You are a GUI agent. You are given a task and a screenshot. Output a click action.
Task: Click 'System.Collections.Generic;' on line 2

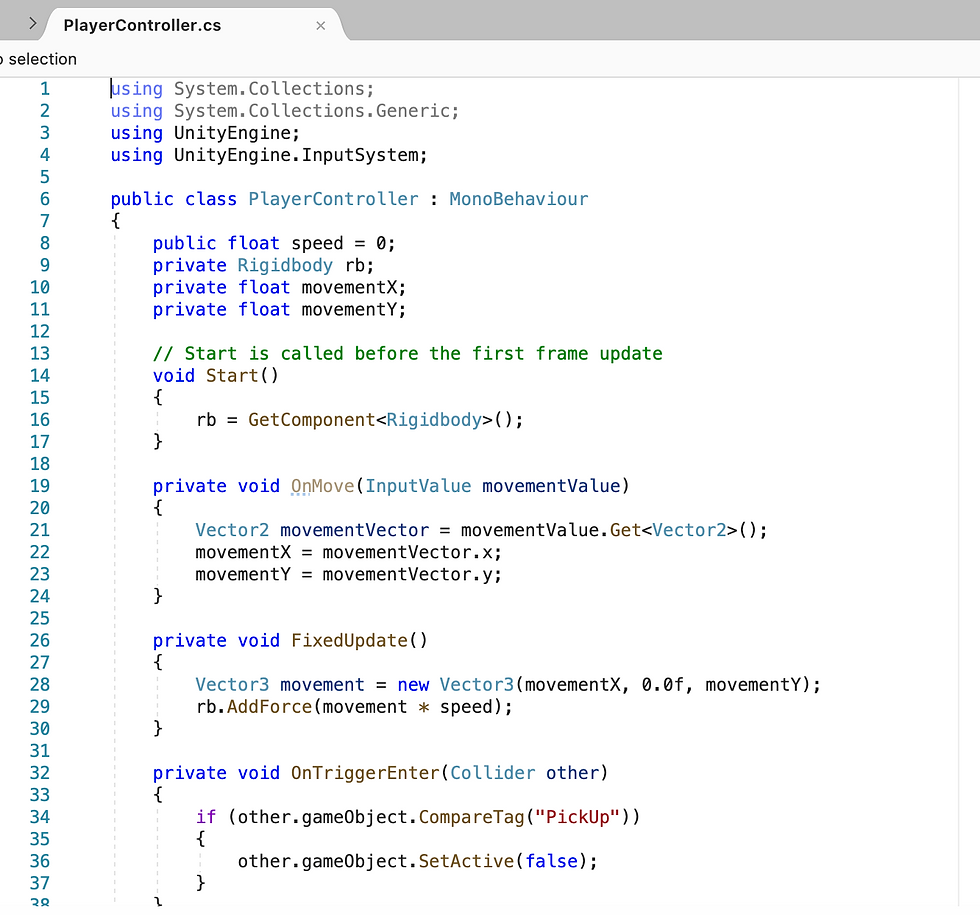pos(316,111)
